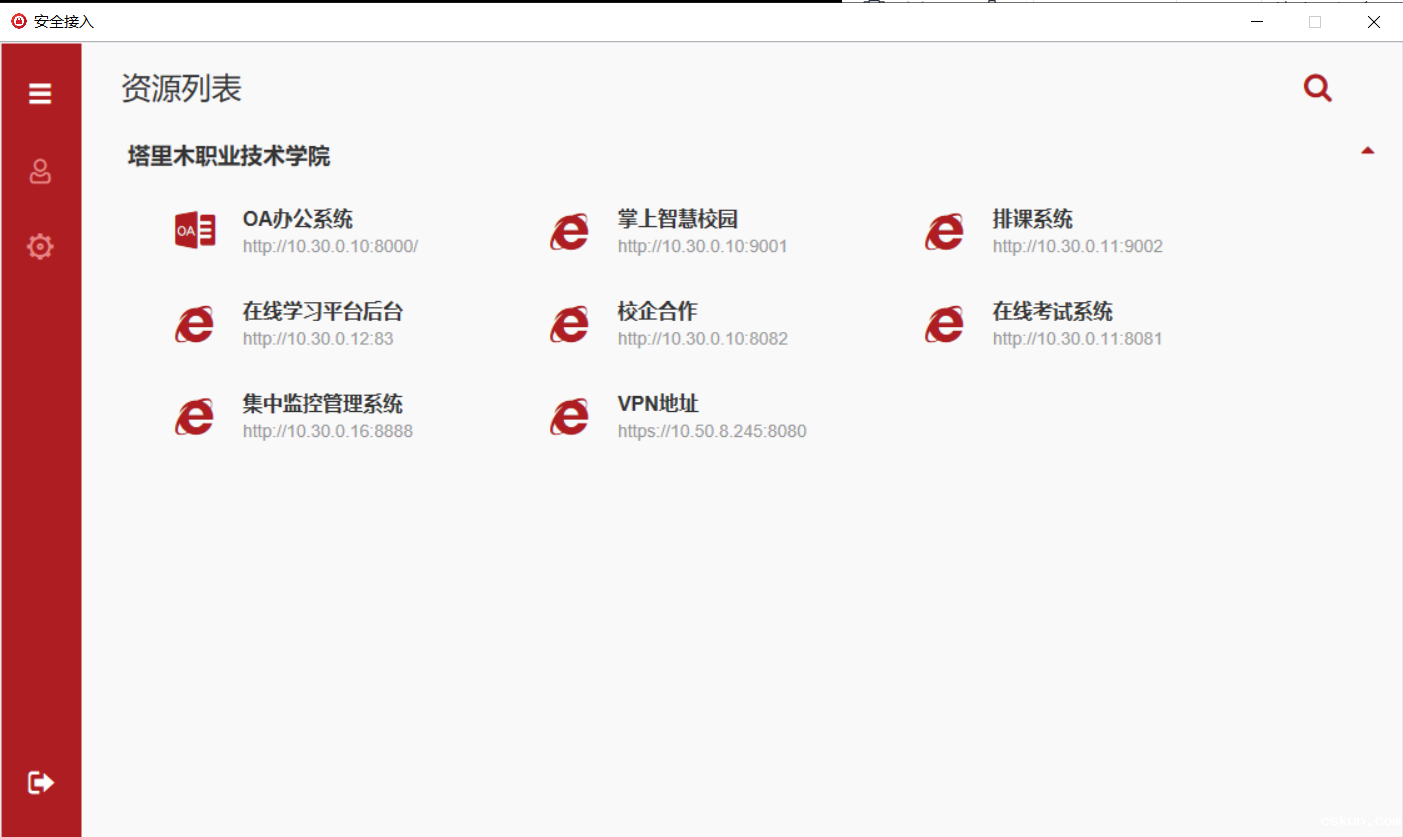Click URL http://10.30.0.10:8082
The image size is (1403, 837).
click(x=703, y=339)
